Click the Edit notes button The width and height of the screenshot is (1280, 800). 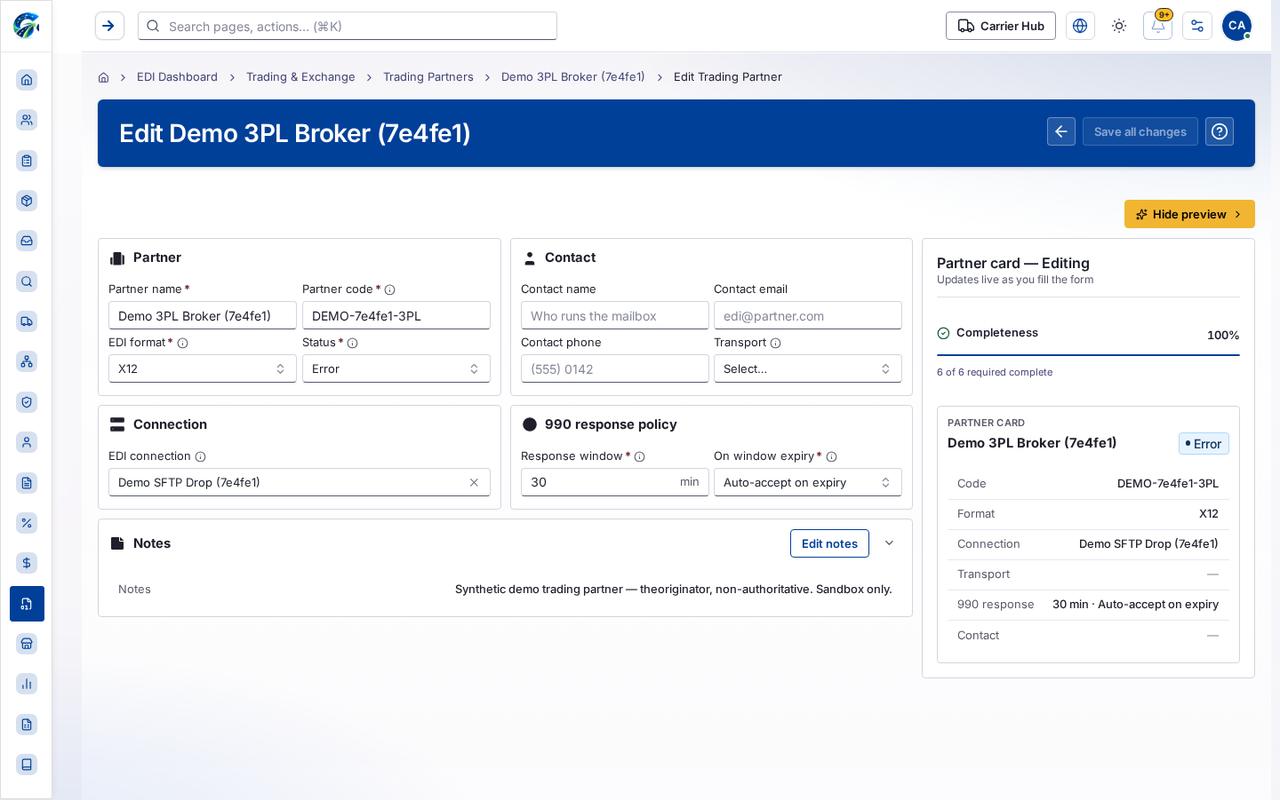[829, 543]
